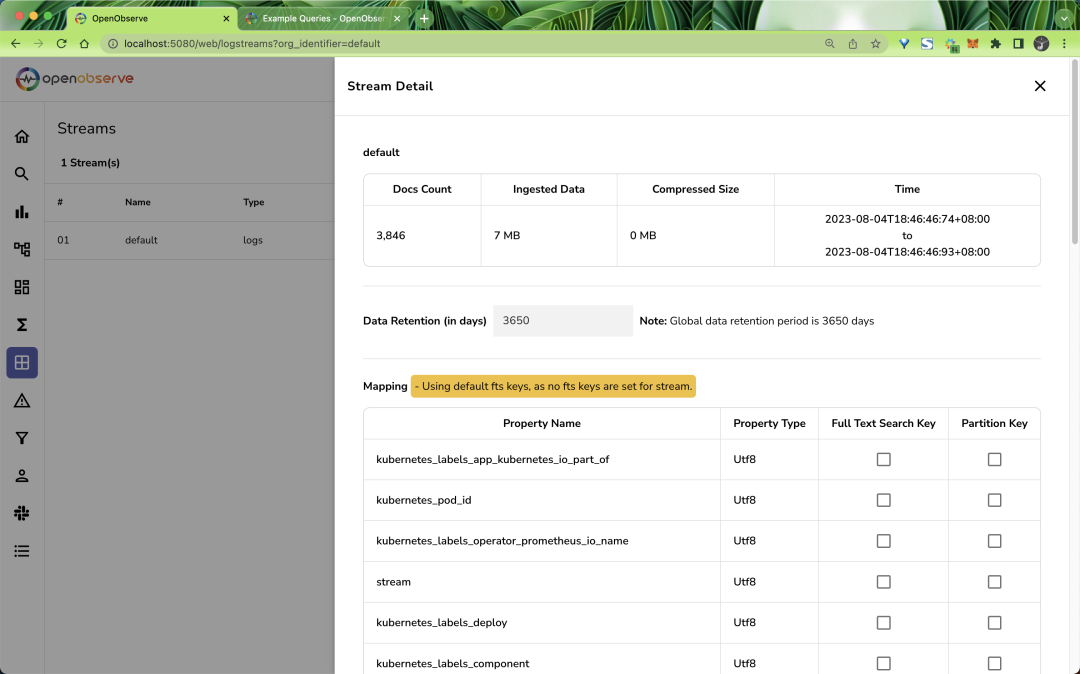Share this page from address bar
The image size is (1080, 674).
point(853,43)
